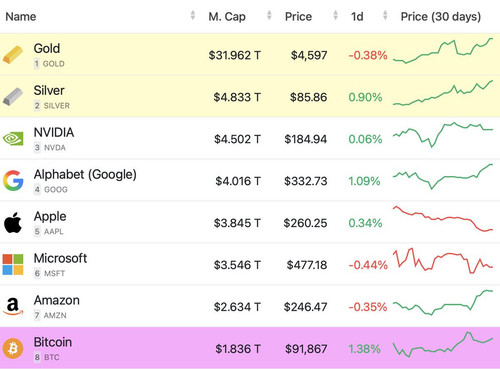Open the Amazon company link
The image size is (500, 369).
pos(57,300)
